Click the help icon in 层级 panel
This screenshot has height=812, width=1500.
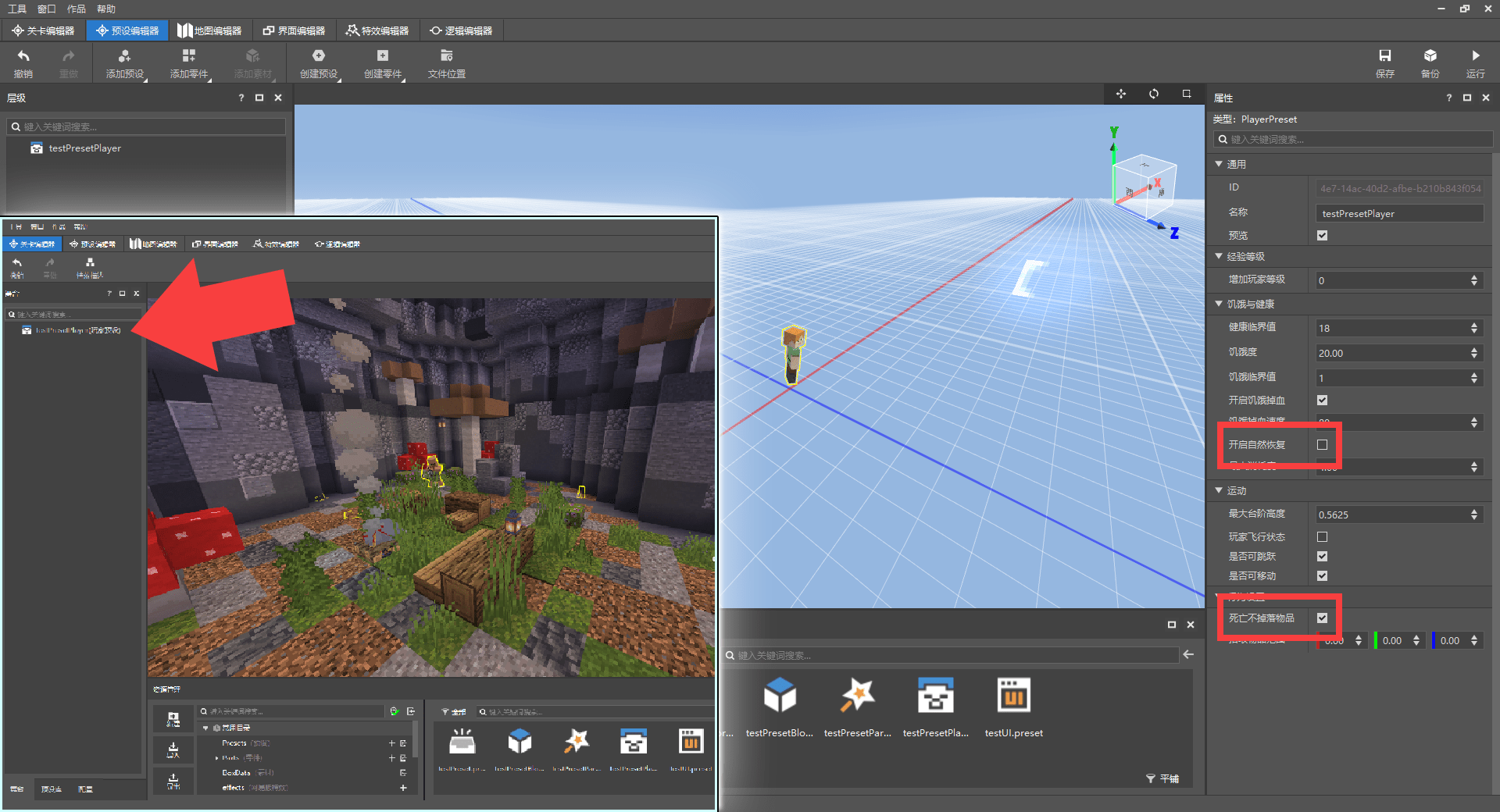click(241, 98)
